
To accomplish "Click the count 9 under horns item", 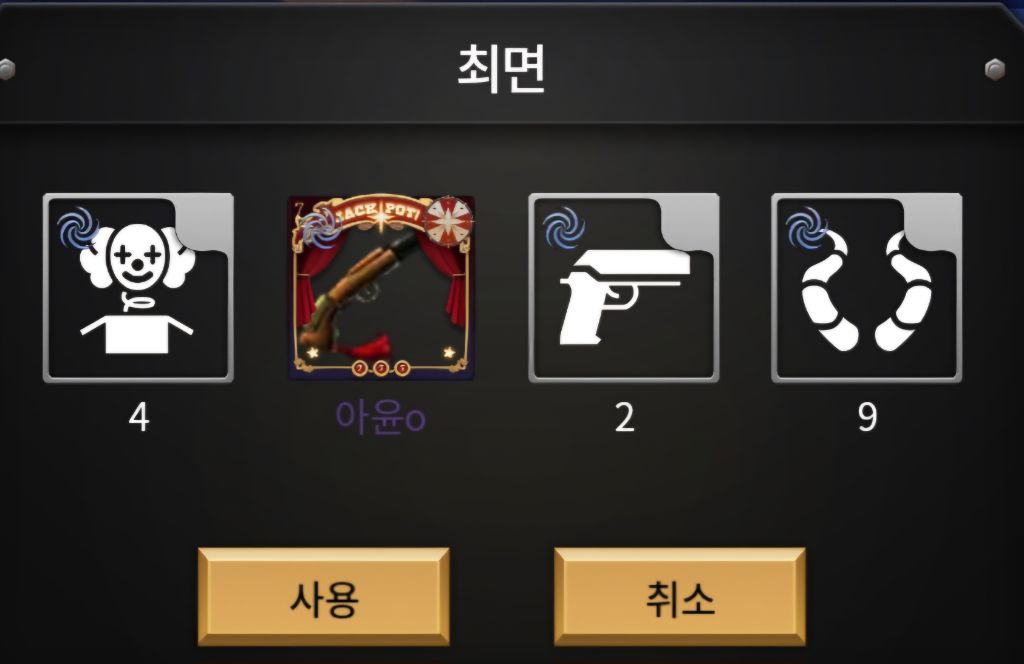I will [x=867, y=418].
